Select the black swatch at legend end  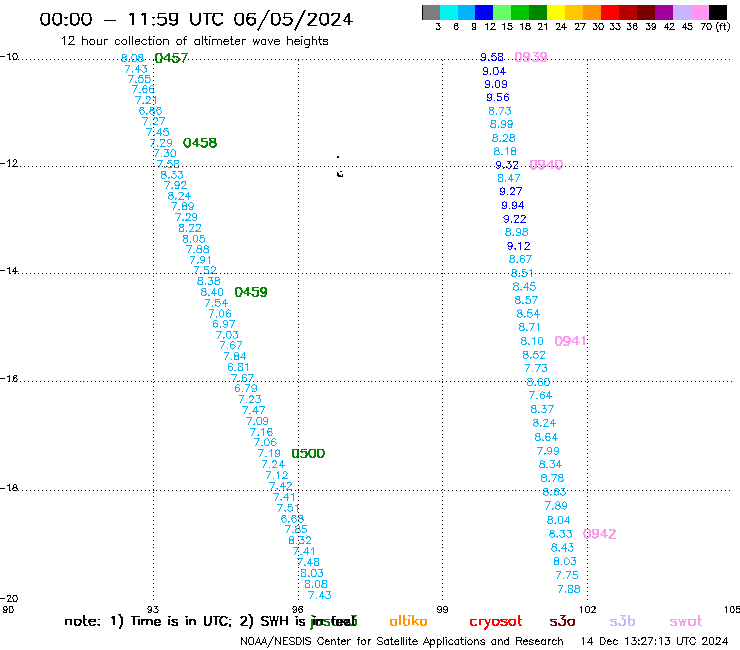click(718, 12)
